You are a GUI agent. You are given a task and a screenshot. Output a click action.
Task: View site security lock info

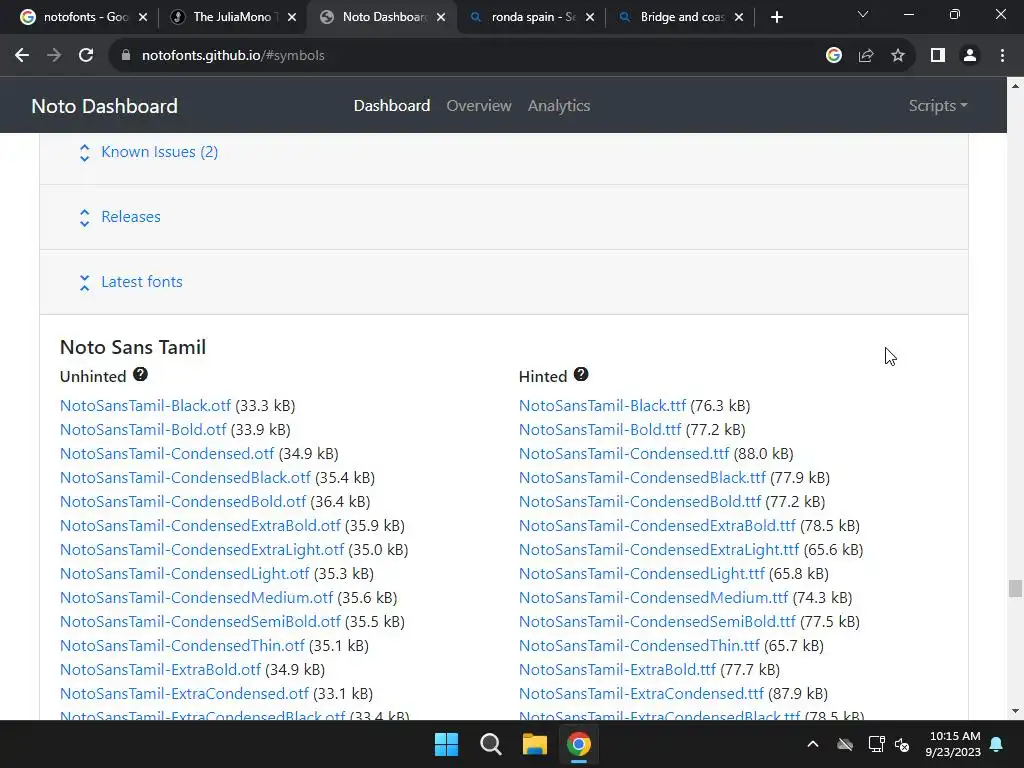tap(125, 56)
